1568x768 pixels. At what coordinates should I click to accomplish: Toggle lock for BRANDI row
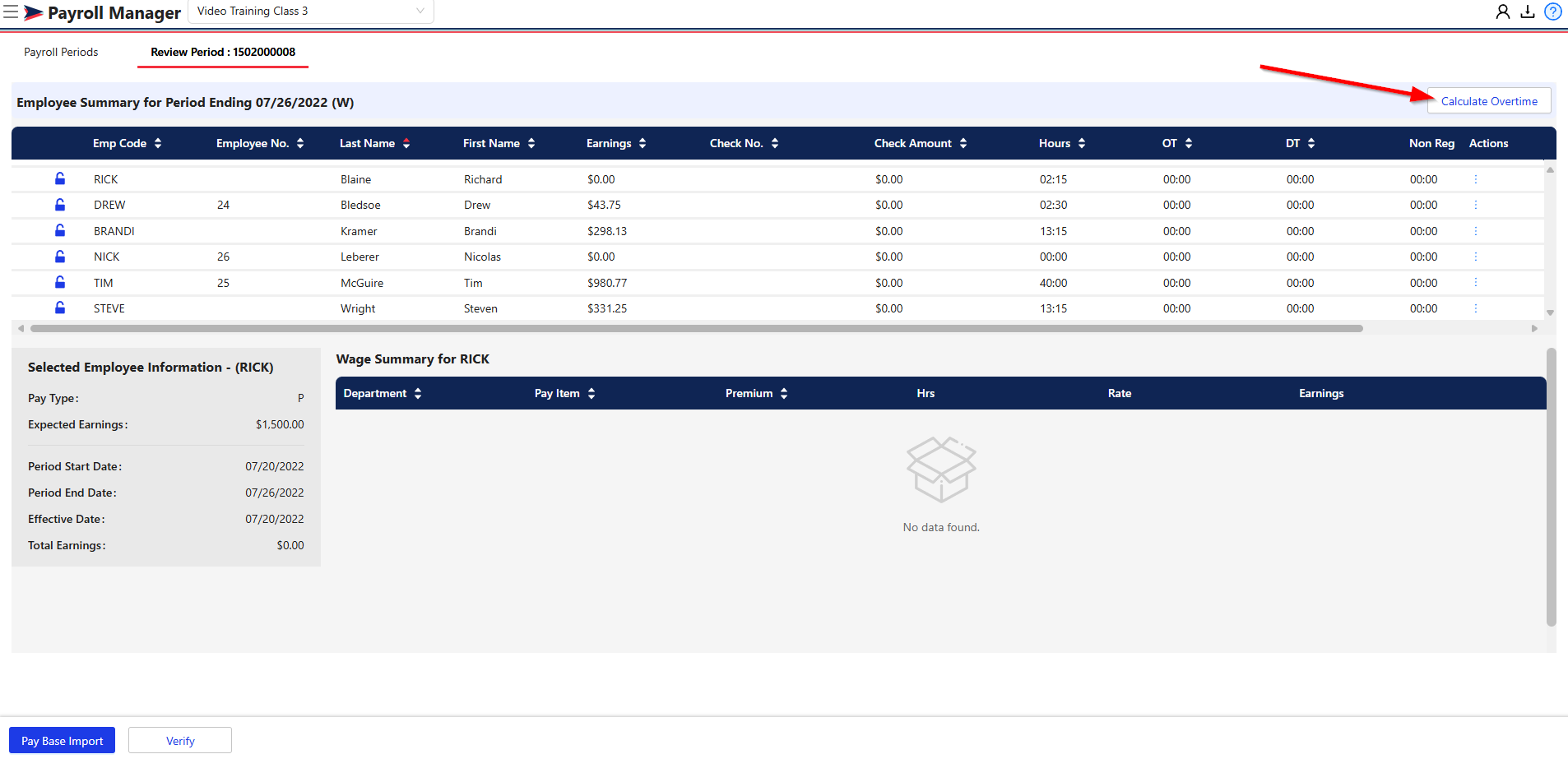point(60,230)
